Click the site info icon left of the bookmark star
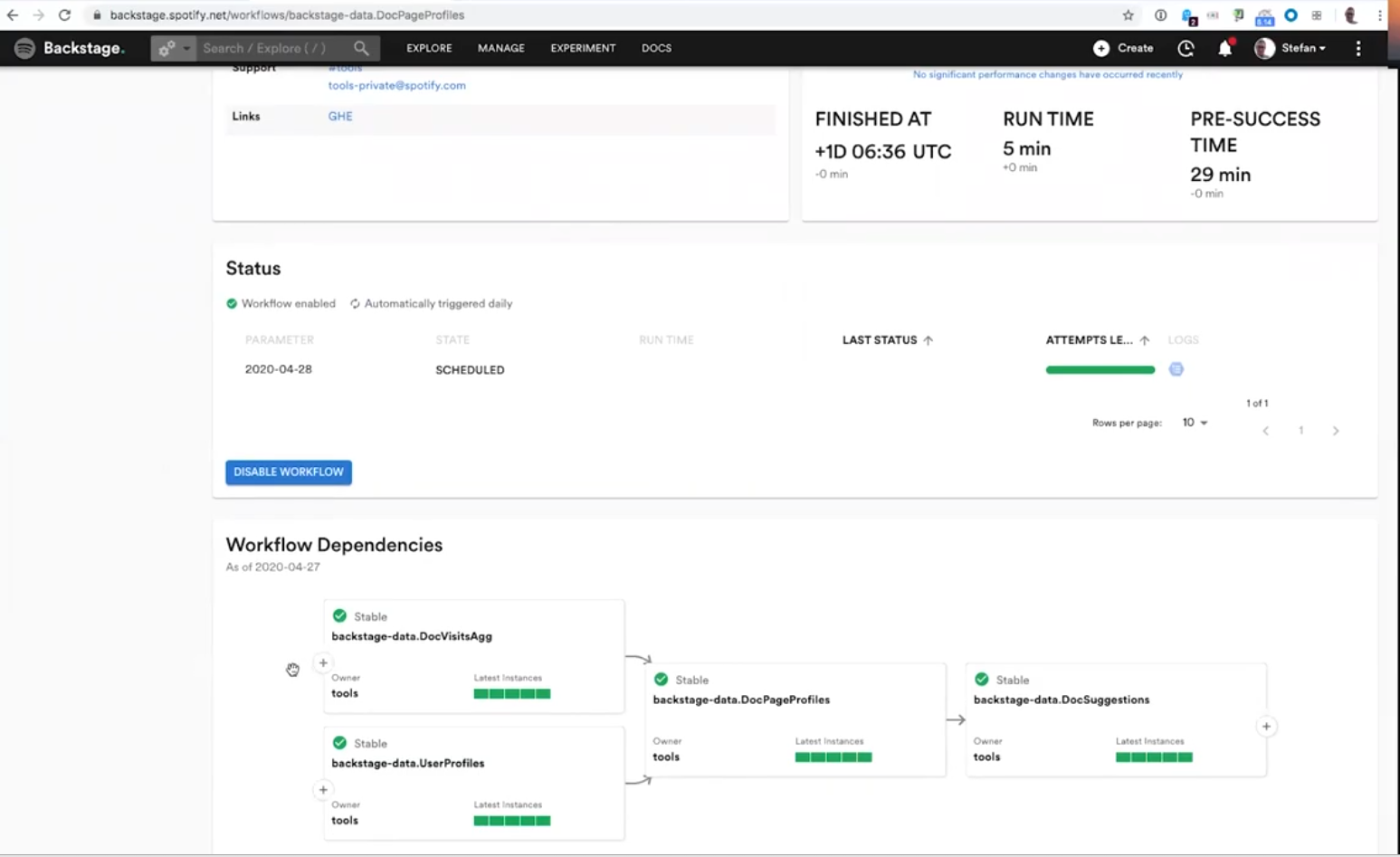1400x857 pixels. (1160, 14)
